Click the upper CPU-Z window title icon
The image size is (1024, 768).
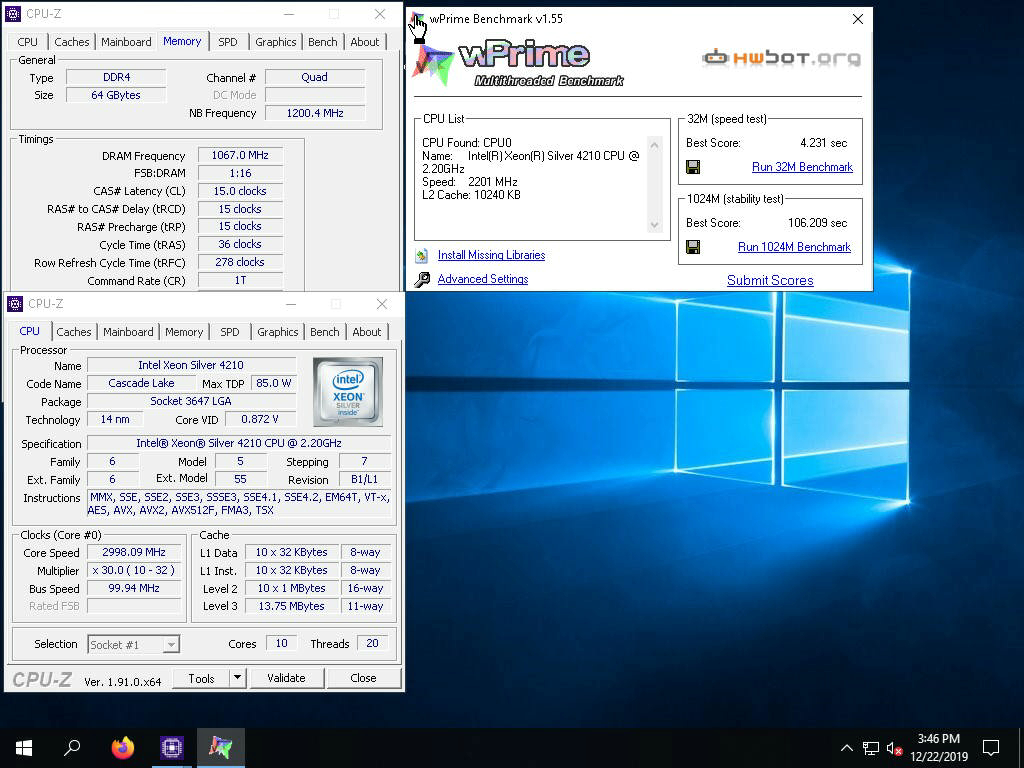(13, 14)
